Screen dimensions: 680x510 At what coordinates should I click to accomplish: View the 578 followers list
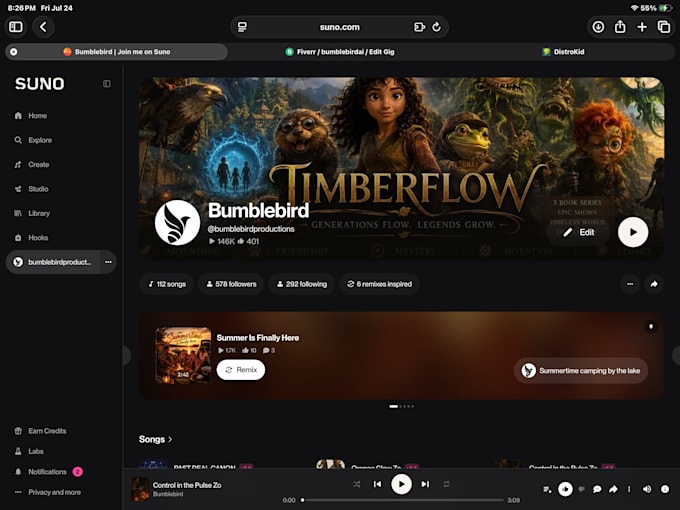pyautogui.click(x=232, y=284)
